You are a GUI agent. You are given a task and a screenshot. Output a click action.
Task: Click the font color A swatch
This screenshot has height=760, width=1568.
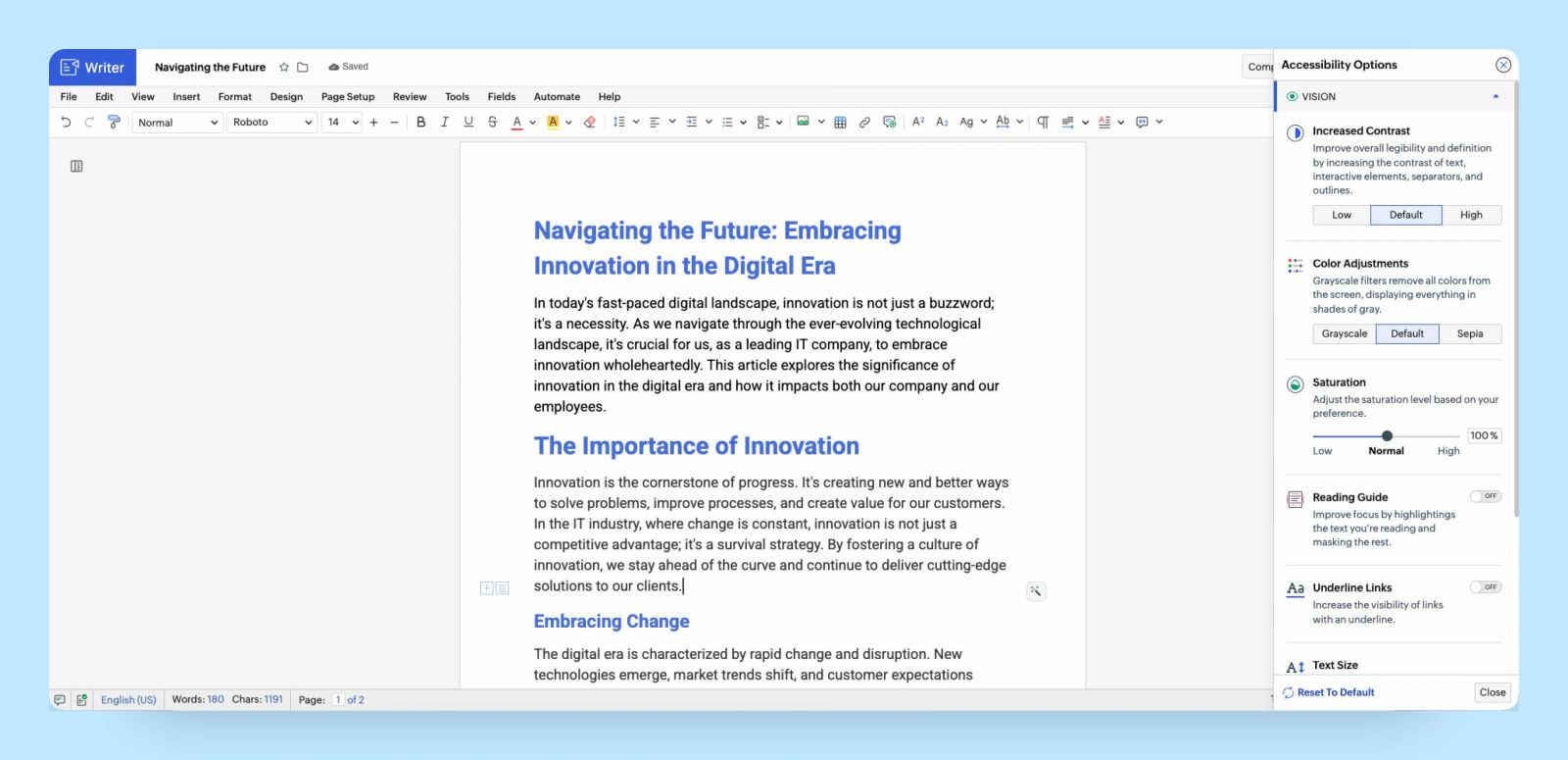coord(516,122)
